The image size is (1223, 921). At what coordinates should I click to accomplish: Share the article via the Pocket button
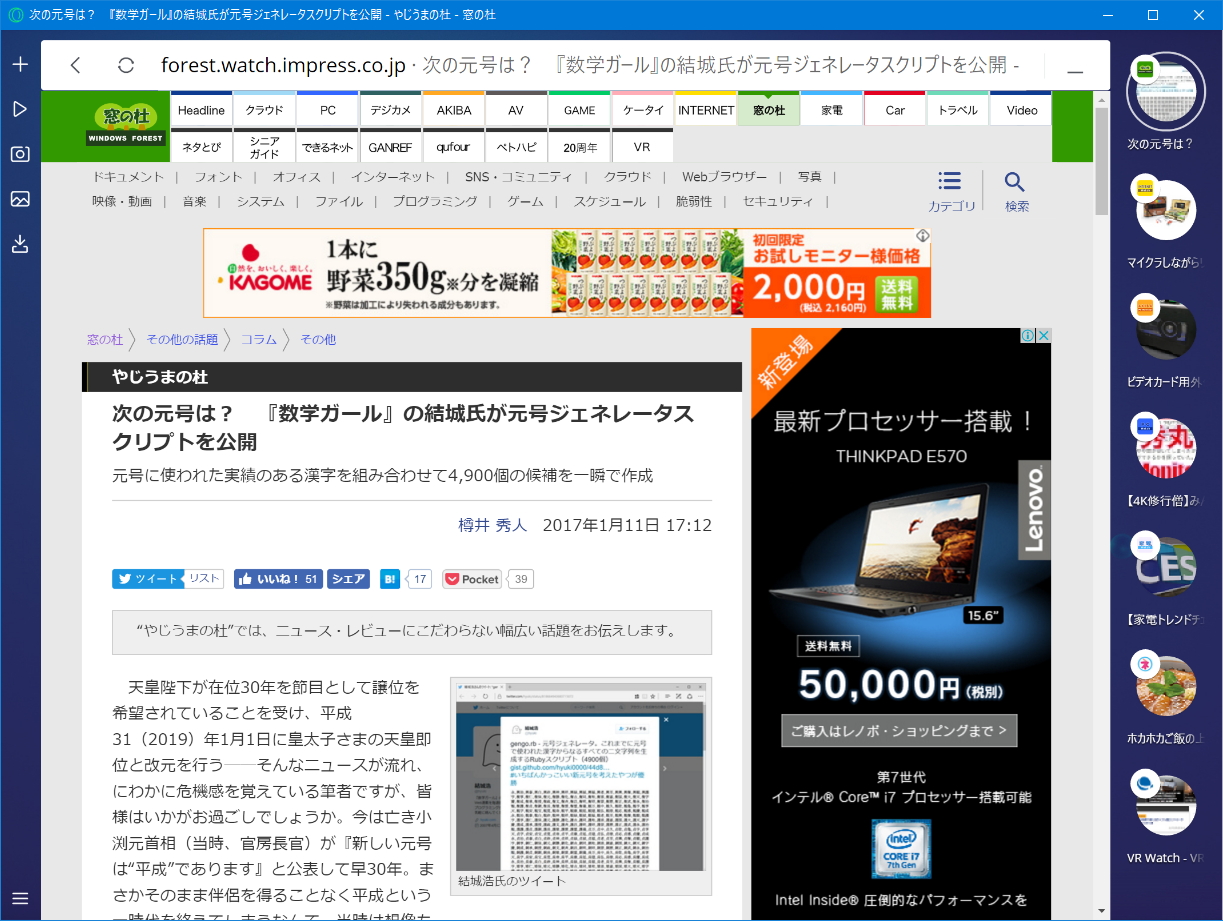coord(470,578)
